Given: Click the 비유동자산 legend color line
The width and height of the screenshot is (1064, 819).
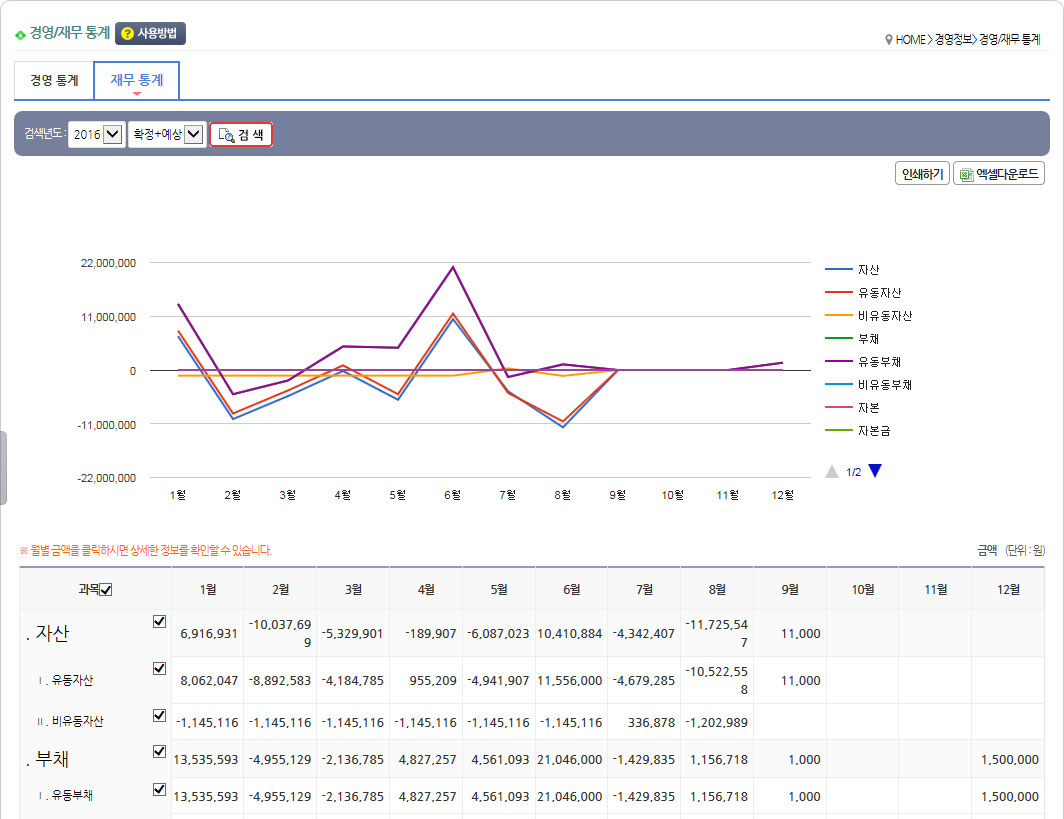Looking at the screenshot, I should click(839, 316).
